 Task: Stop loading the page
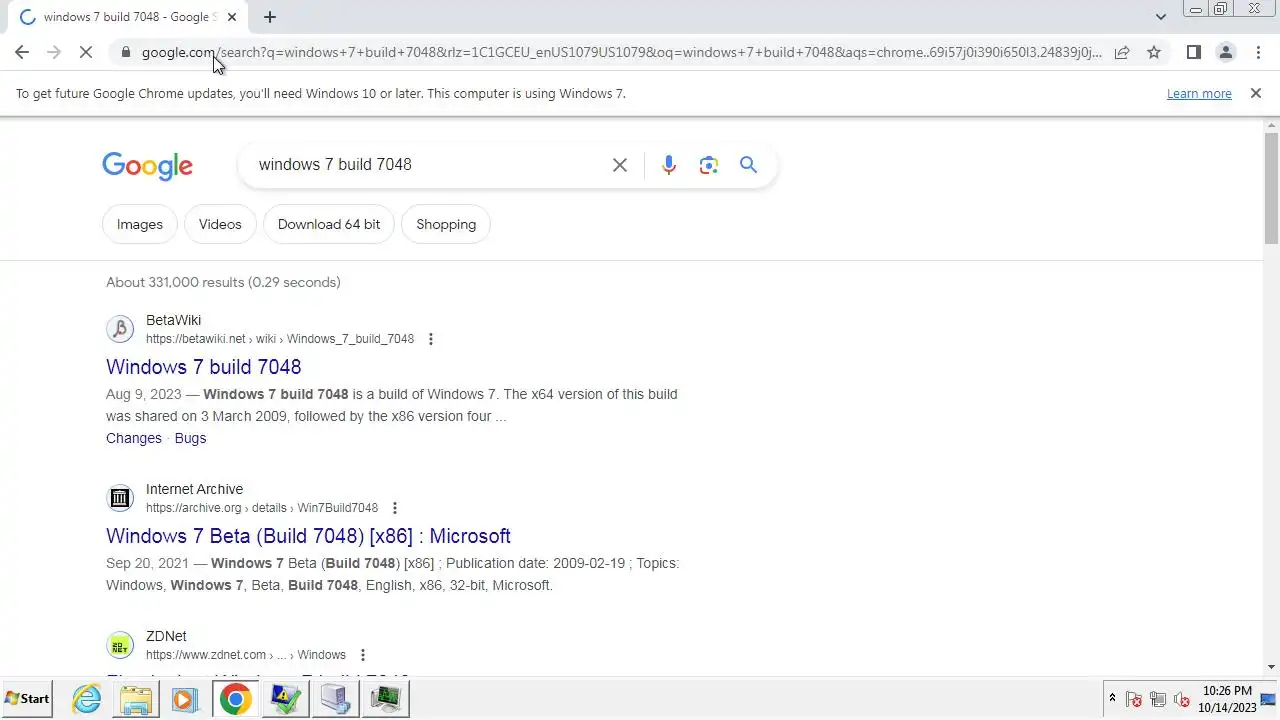[86, 52]
